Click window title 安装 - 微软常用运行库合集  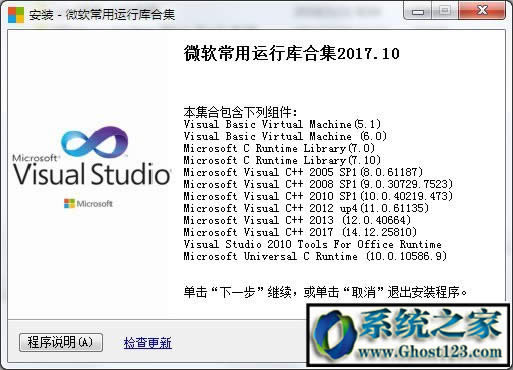pos(102,15)
